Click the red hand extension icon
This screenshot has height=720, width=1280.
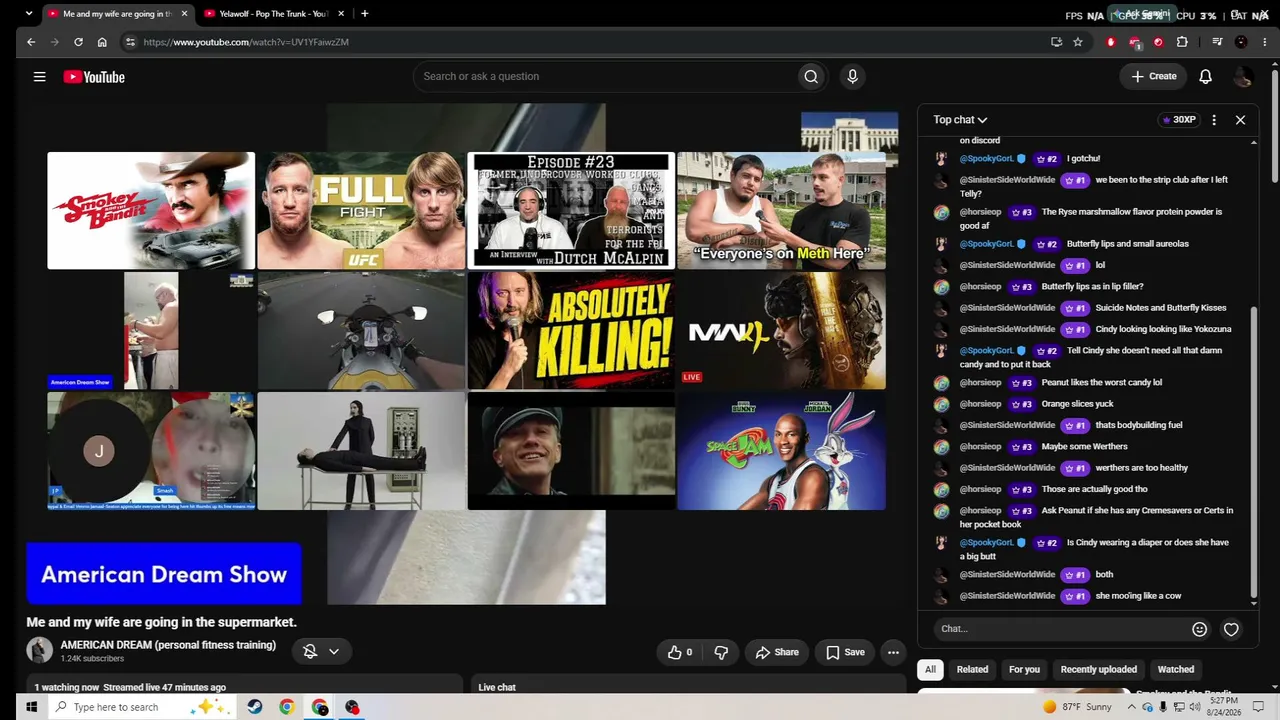pyautogui.click(x=1111, y=42)
